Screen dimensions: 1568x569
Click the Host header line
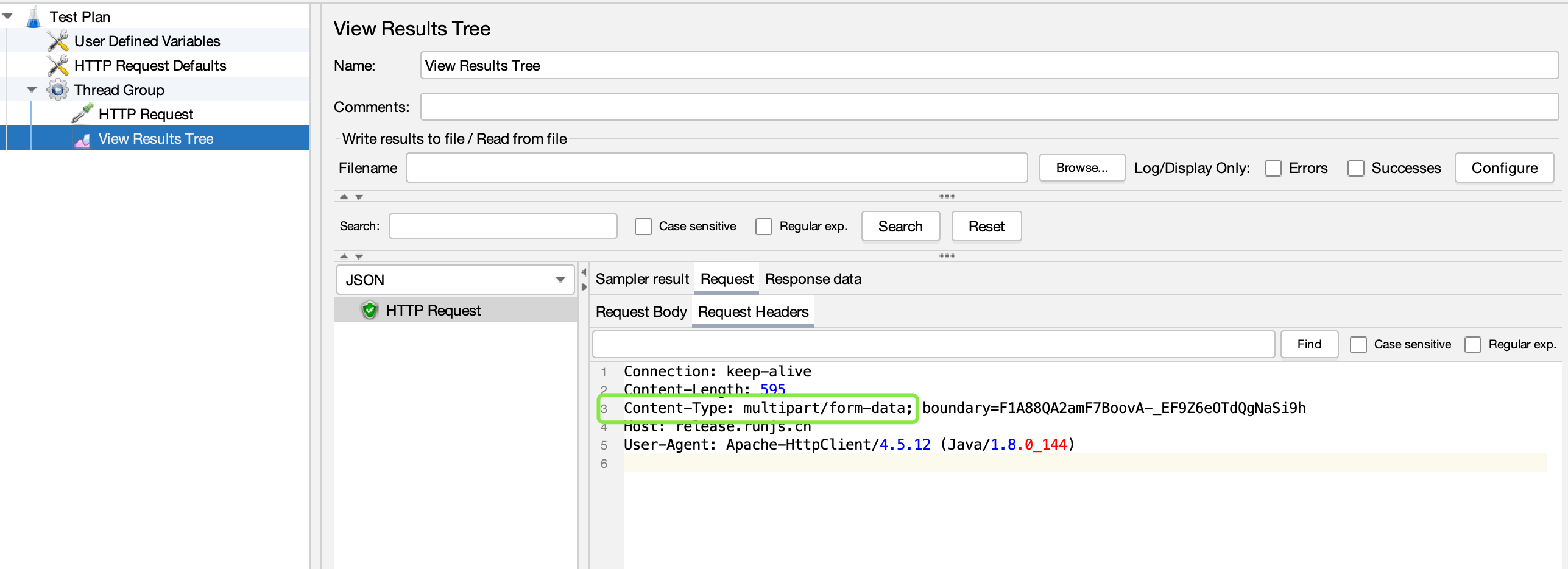pyautogui.click(x=717, y=426)
